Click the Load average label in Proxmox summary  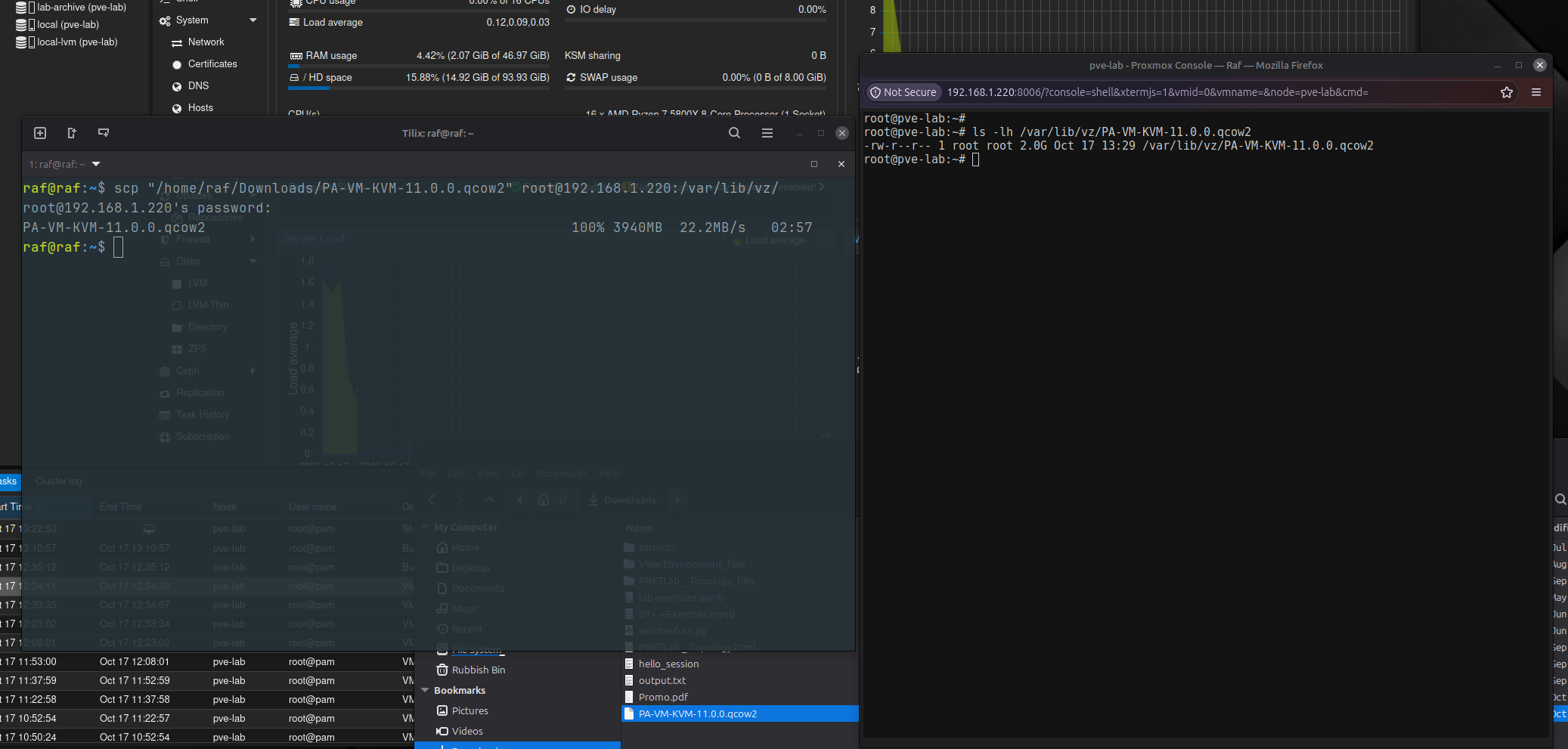point(333,23)
